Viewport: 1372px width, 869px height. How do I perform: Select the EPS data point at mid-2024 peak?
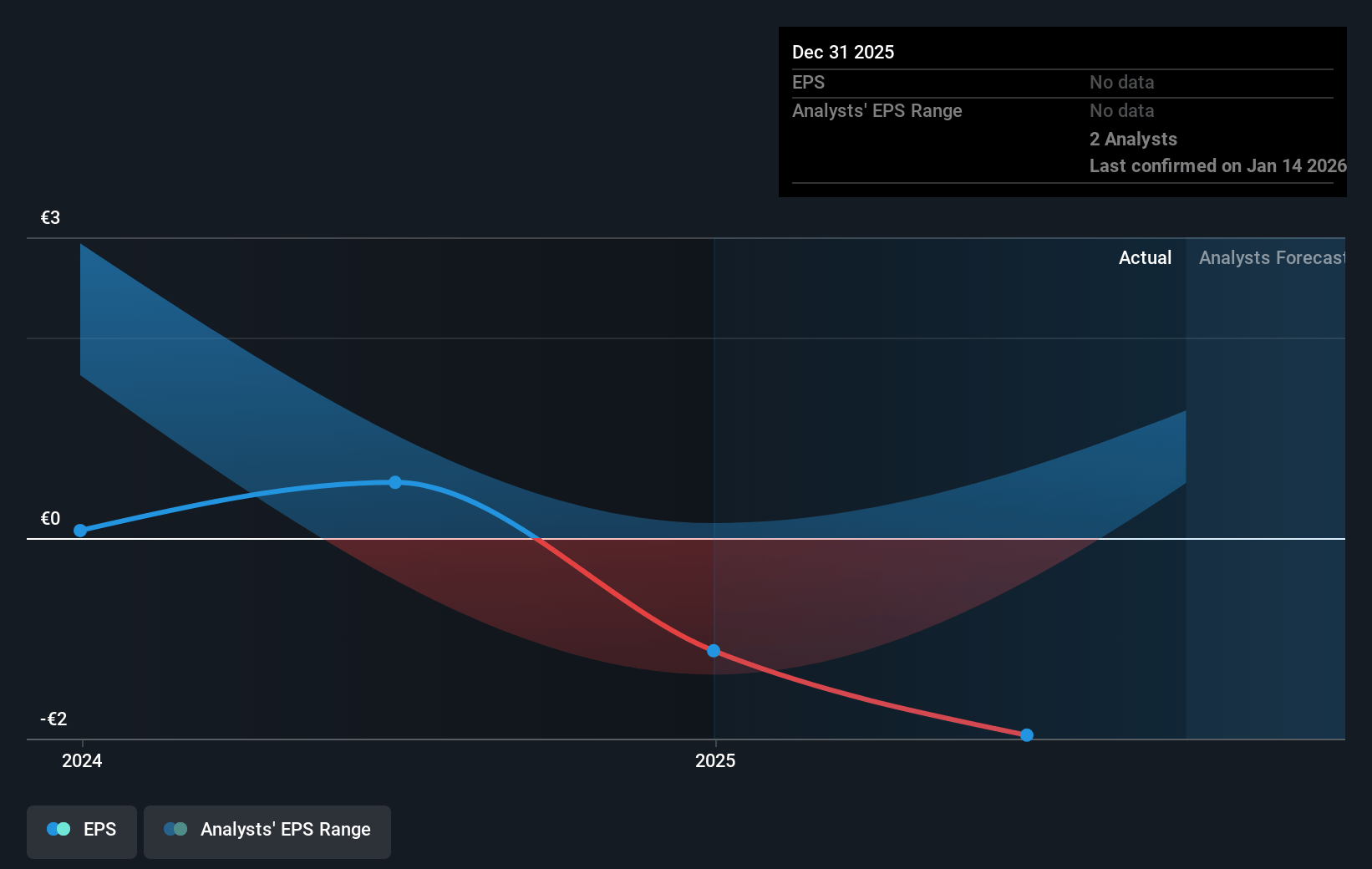coord(395,482)
